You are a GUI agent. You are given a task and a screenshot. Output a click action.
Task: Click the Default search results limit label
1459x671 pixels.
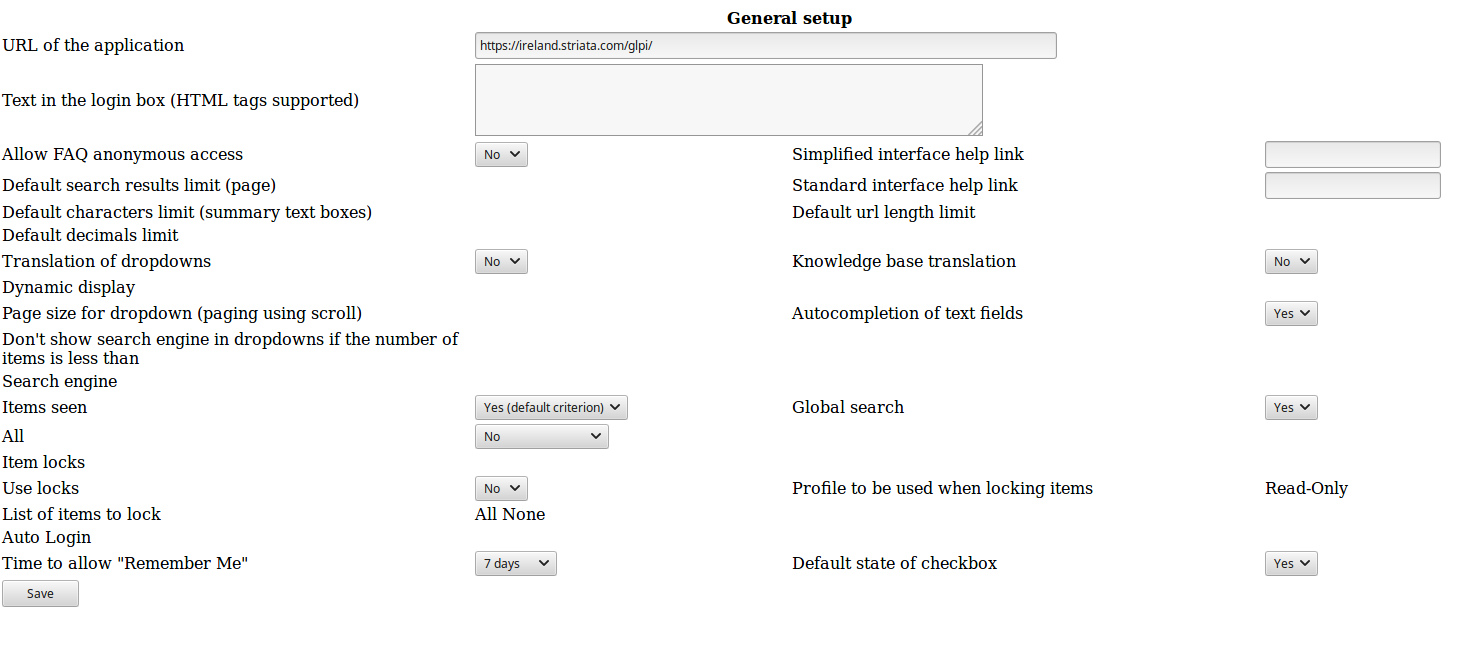coord(139,185)
